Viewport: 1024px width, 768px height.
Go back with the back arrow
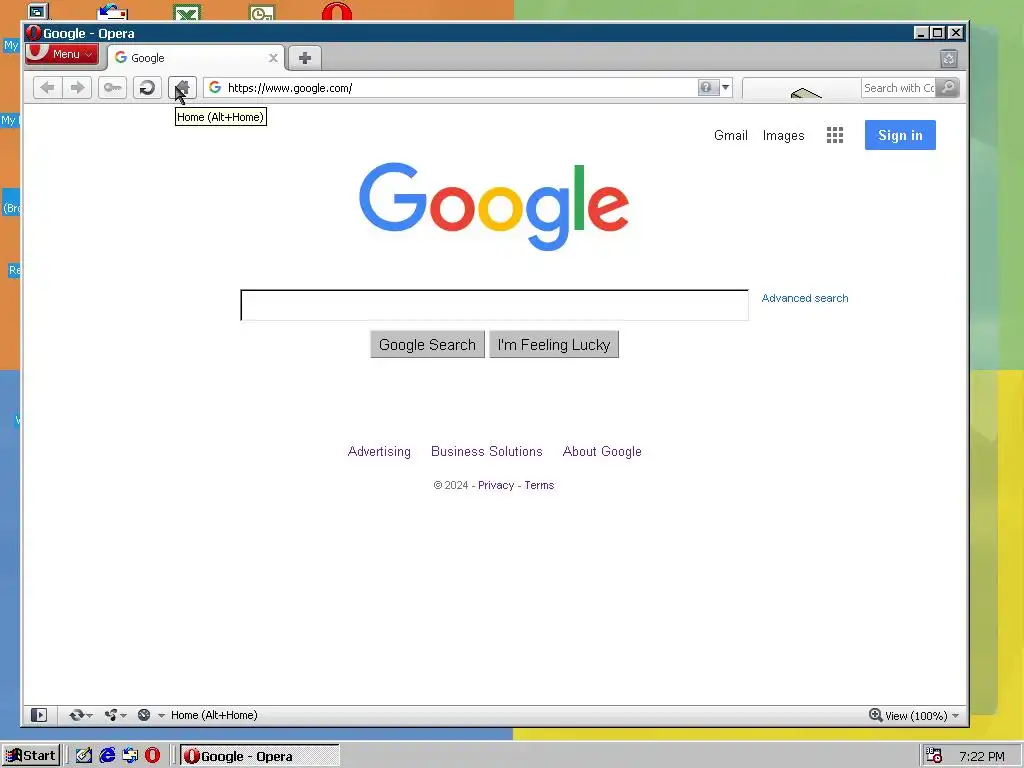click(x=48, y=88)
